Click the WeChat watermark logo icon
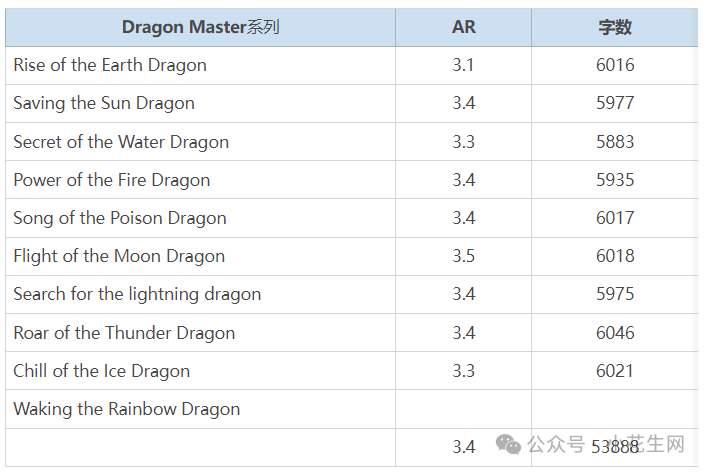The height and width of the screenshot is (472, 707). coord(507,444)
